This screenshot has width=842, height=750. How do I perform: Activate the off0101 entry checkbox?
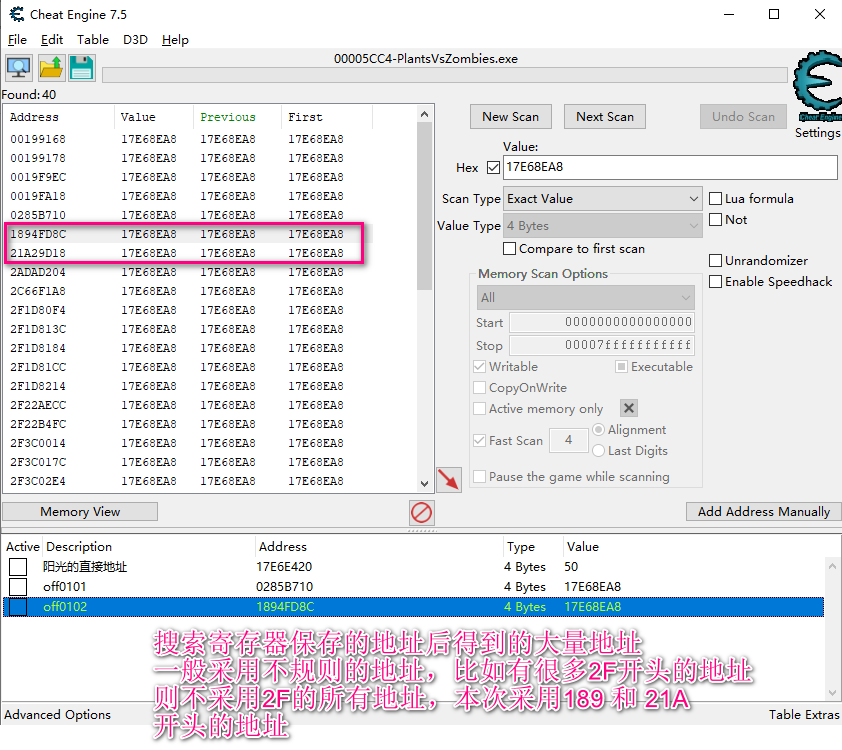coord(18,587)
